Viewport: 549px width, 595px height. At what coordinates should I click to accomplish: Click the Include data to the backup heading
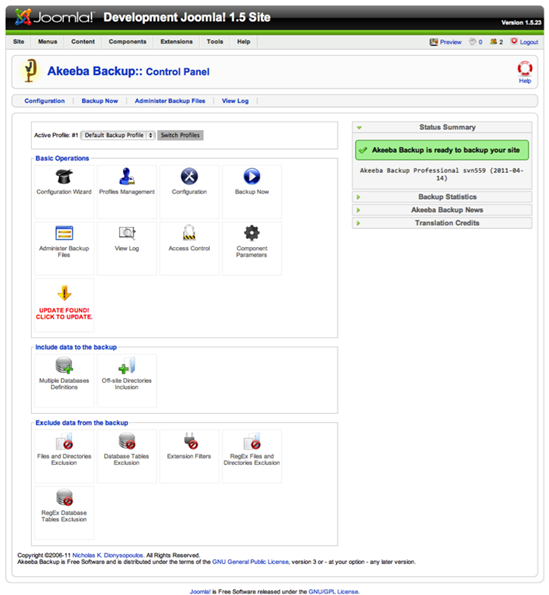(x=76, y=347)
